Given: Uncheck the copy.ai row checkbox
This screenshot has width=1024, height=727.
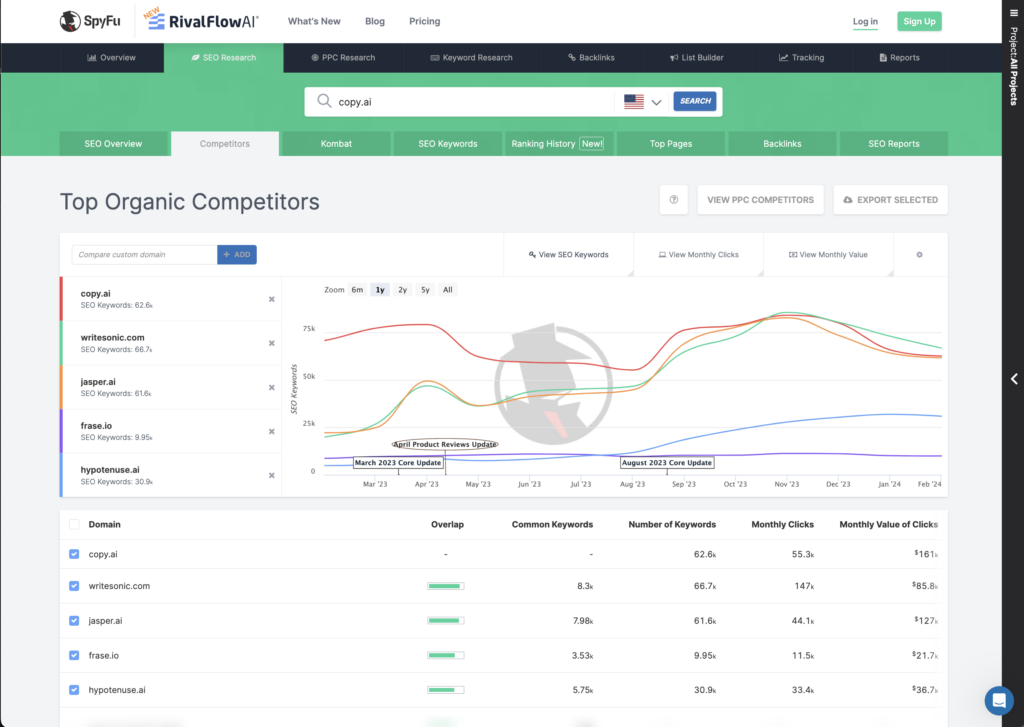Looking at the screenshot, I should pos(74,554).
